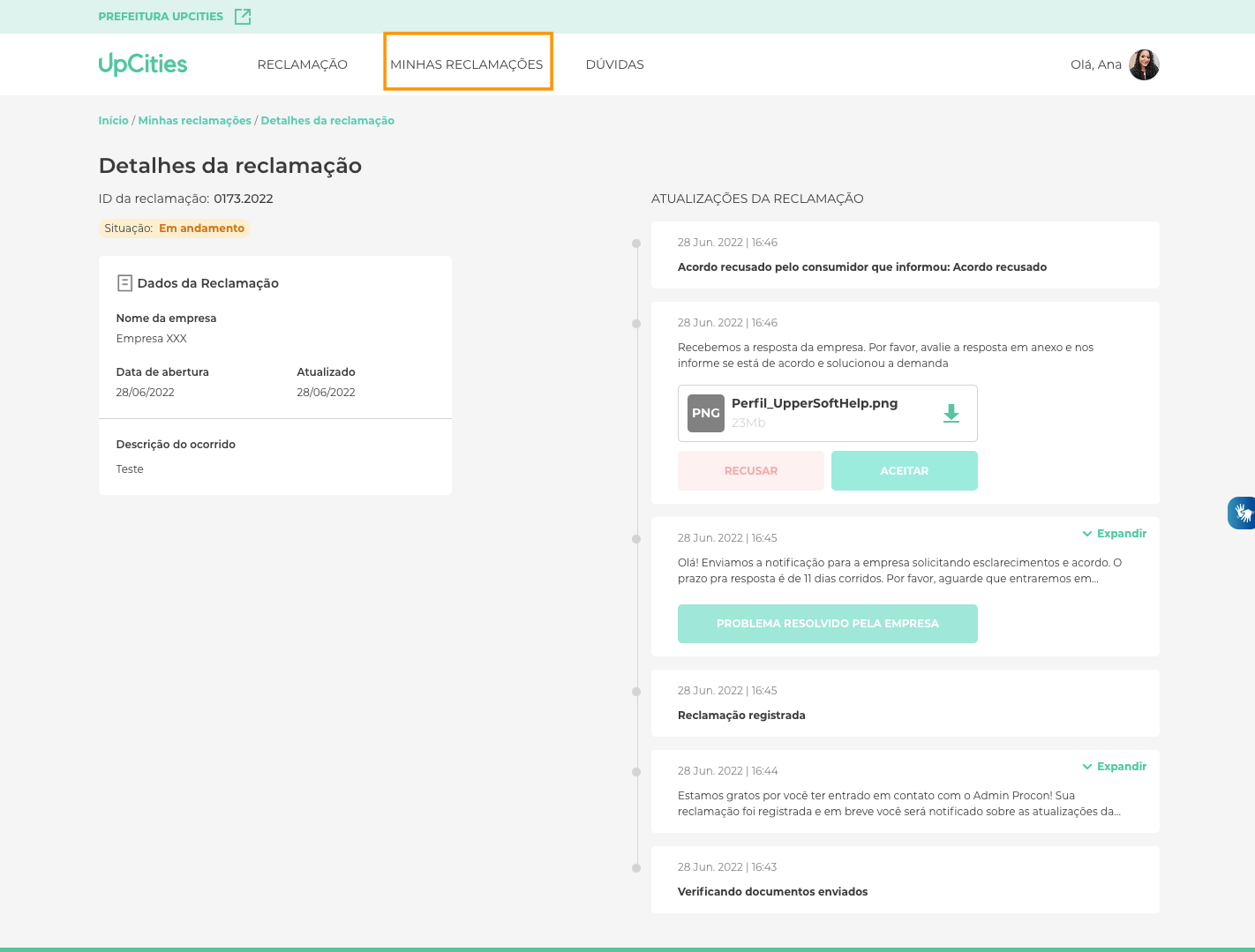The image size is (1255, 952).
Task: Click the 23Mb file size text
Action: [x=748, y=423]
